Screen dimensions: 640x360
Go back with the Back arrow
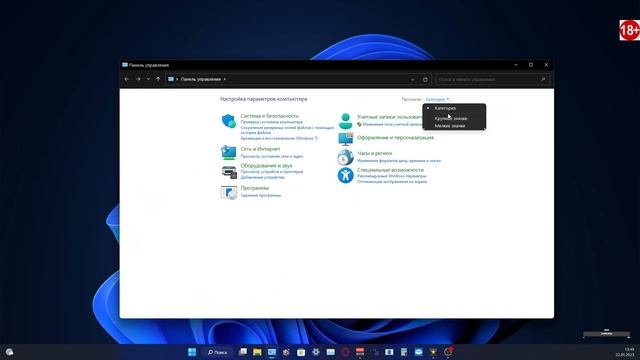pos(127,79)
